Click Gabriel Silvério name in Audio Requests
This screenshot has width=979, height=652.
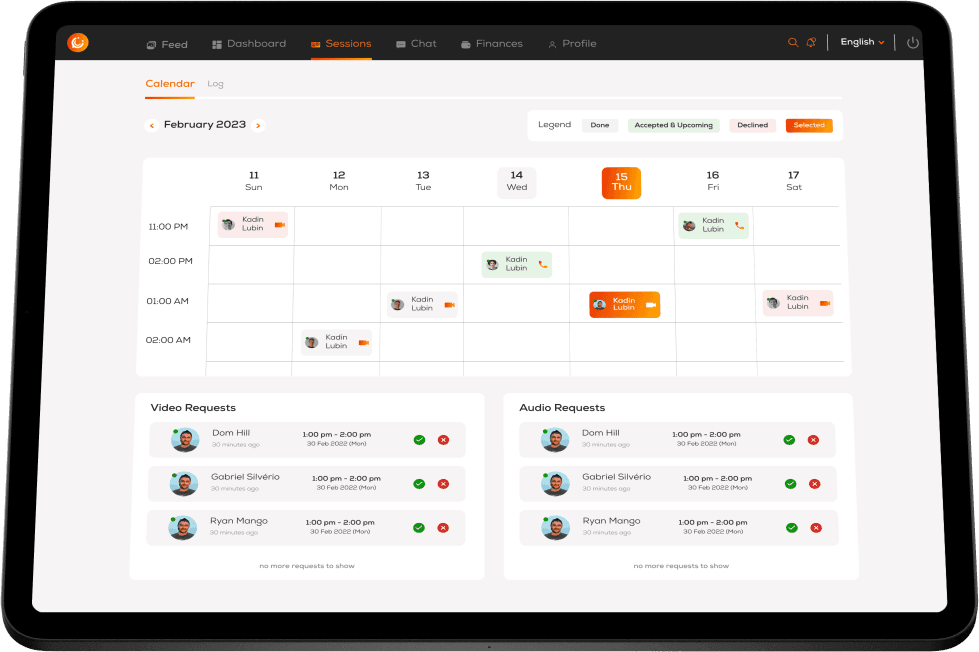click(616, 477)
